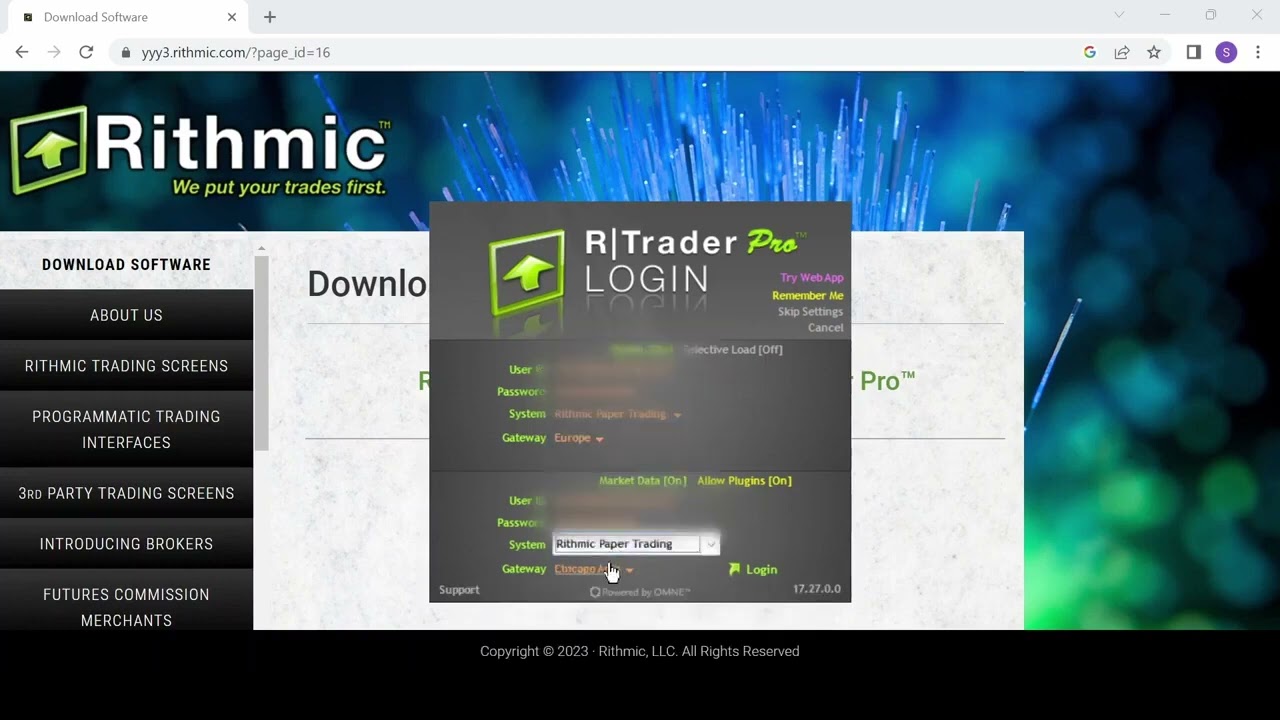Open Introducing Brokers menu item

tap(126, 544)
